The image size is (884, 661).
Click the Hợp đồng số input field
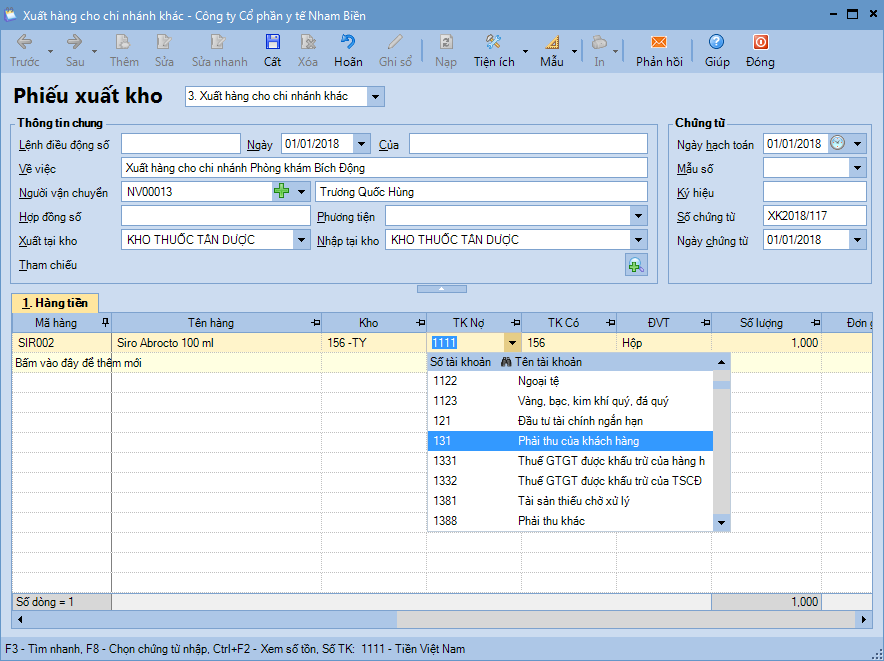[215, 216]
